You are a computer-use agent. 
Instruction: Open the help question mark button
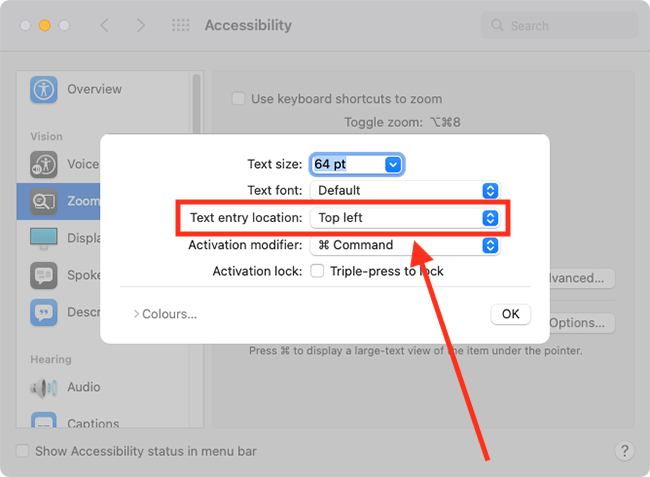[x=624, y=450]
